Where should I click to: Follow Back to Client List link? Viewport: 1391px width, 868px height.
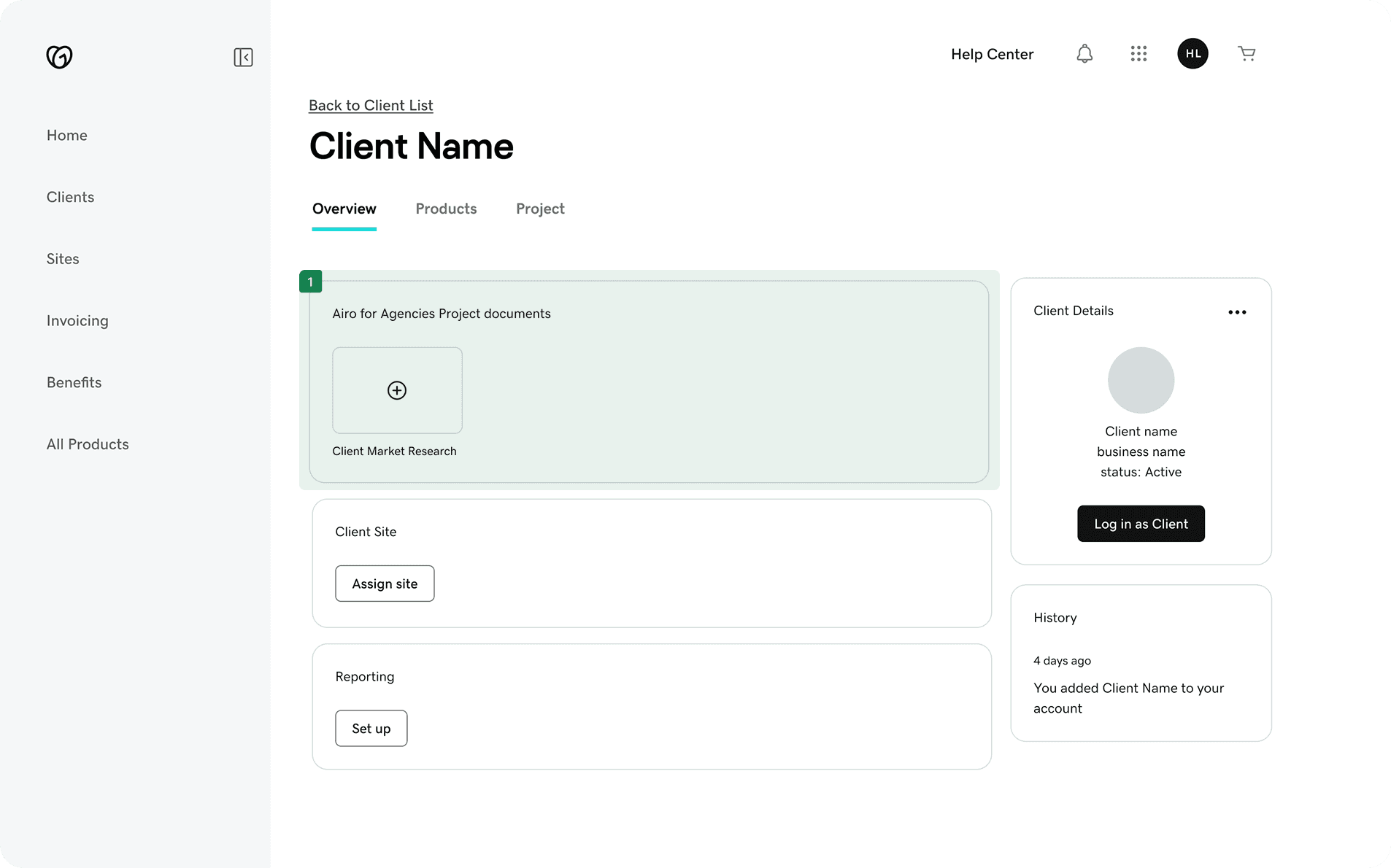pos(371,105)
